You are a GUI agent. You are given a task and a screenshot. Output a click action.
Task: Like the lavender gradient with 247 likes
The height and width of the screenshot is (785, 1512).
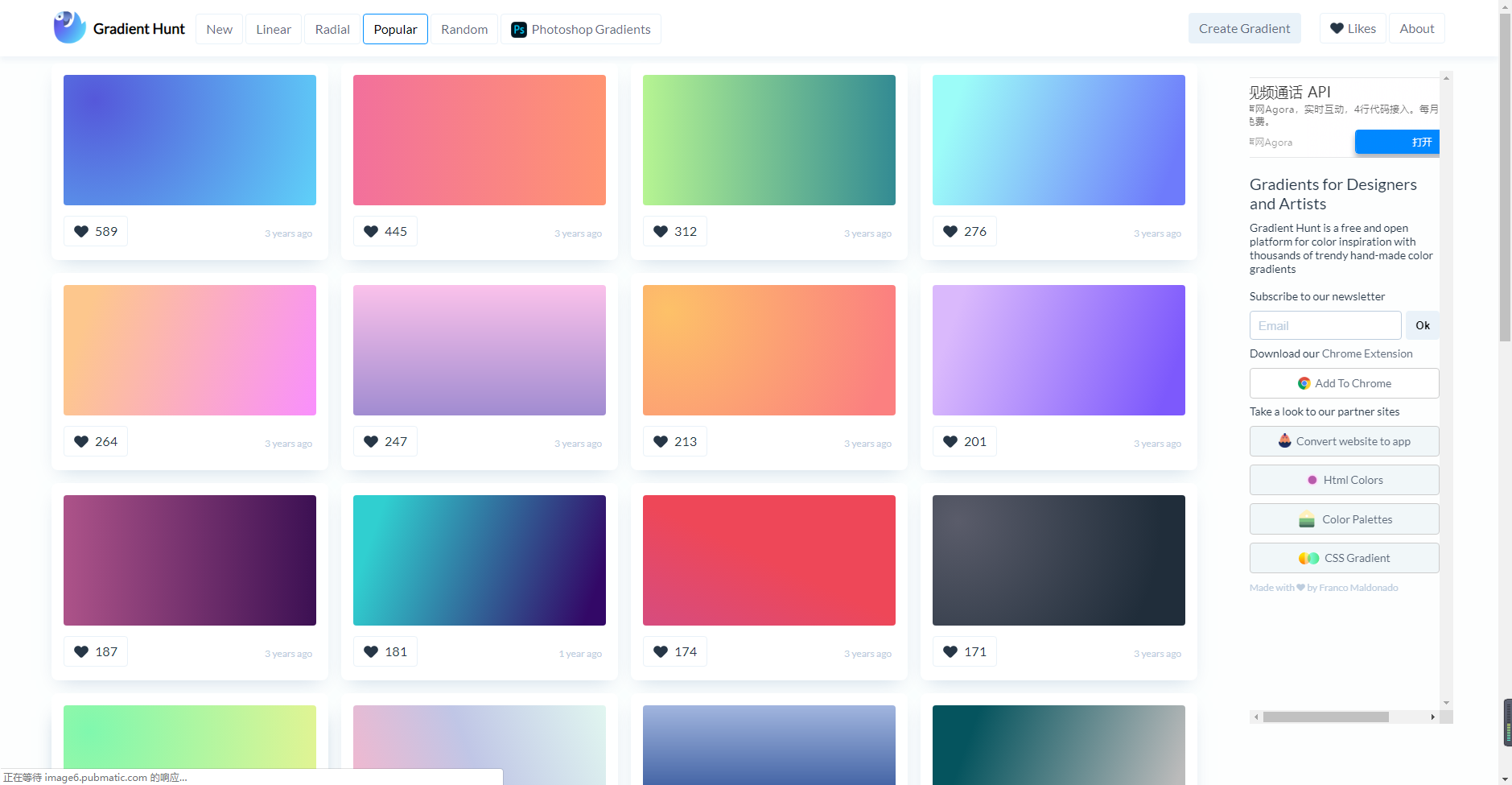click(x=385, y=441)
